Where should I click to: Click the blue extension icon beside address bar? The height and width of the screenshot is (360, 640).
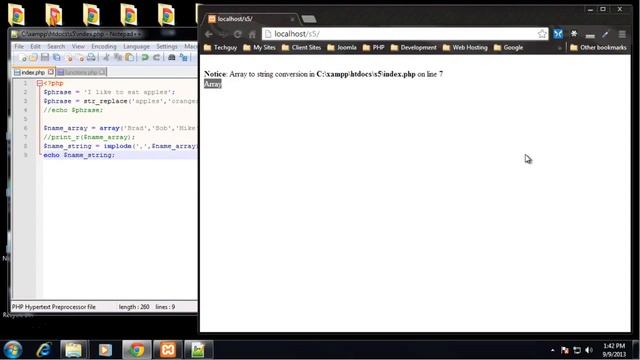pyautogui.click(x=558, y=34)
